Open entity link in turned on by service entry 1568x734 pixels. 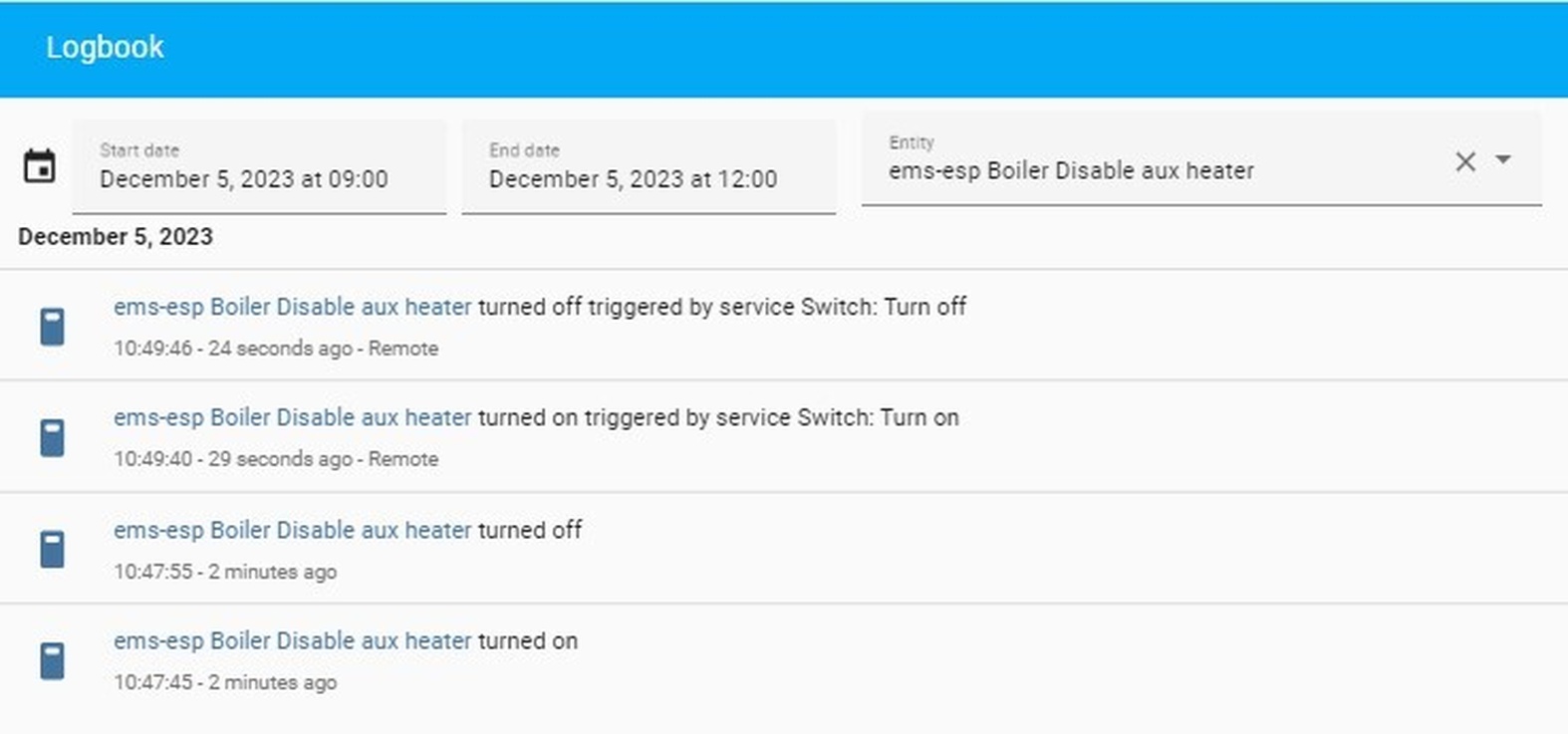[x=292, y=417]
